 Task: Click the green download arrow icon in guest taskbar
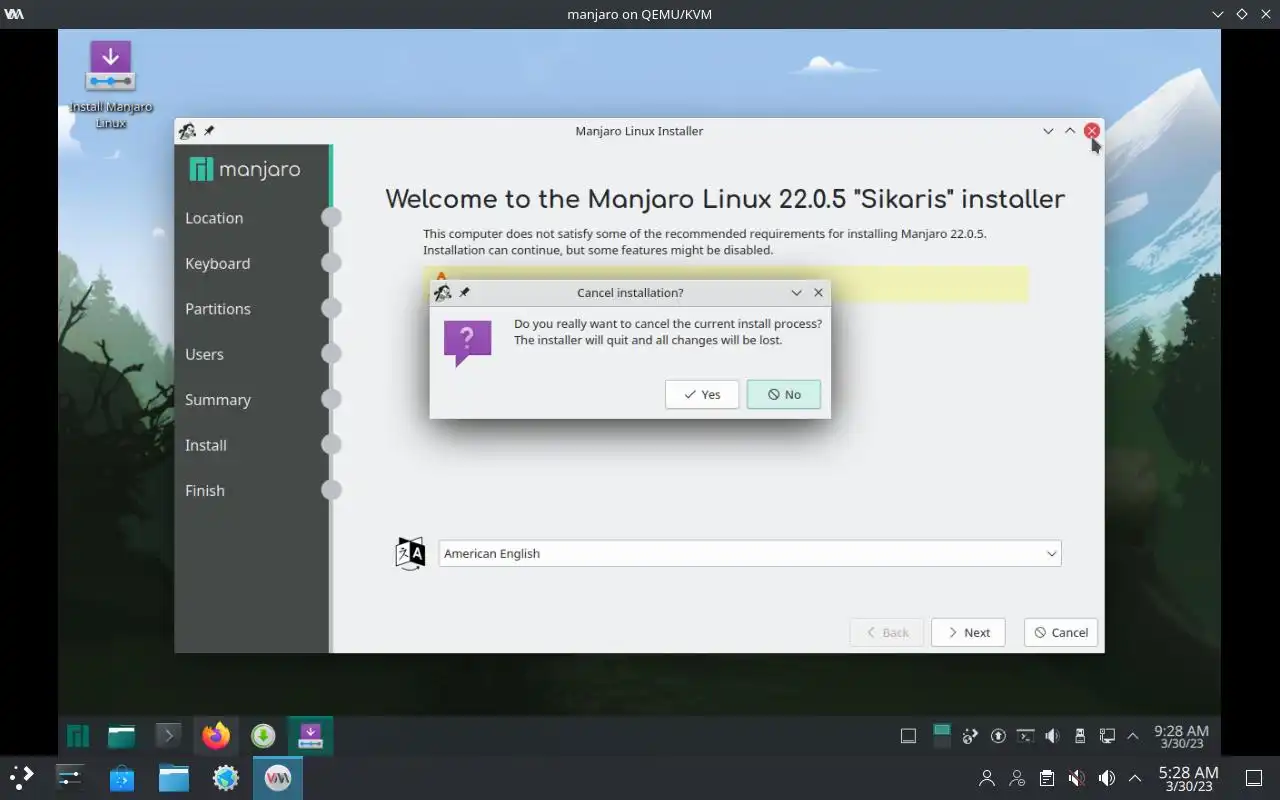tap(263, 736)
